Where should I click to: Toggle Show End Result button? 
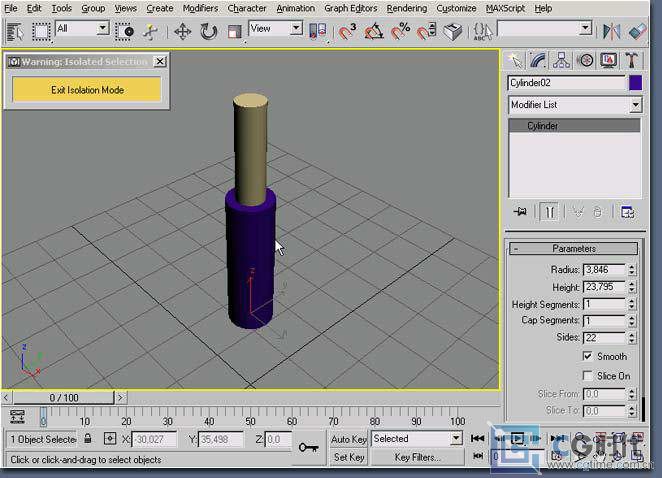[x=549, y=212]
